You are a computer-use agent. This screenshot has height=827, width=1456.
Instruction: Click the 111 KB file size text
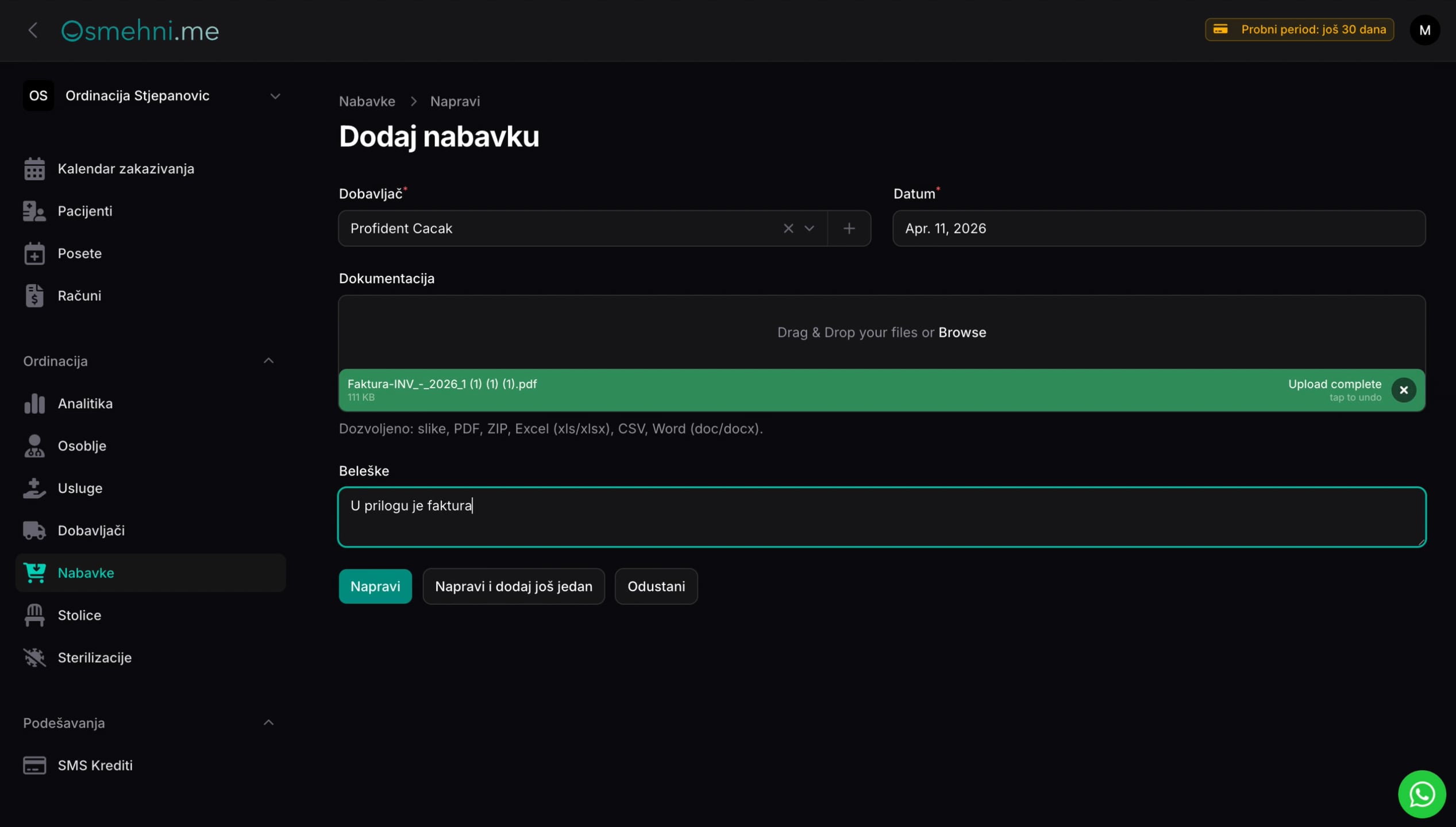pyautogui.click(x=361, y=397)
